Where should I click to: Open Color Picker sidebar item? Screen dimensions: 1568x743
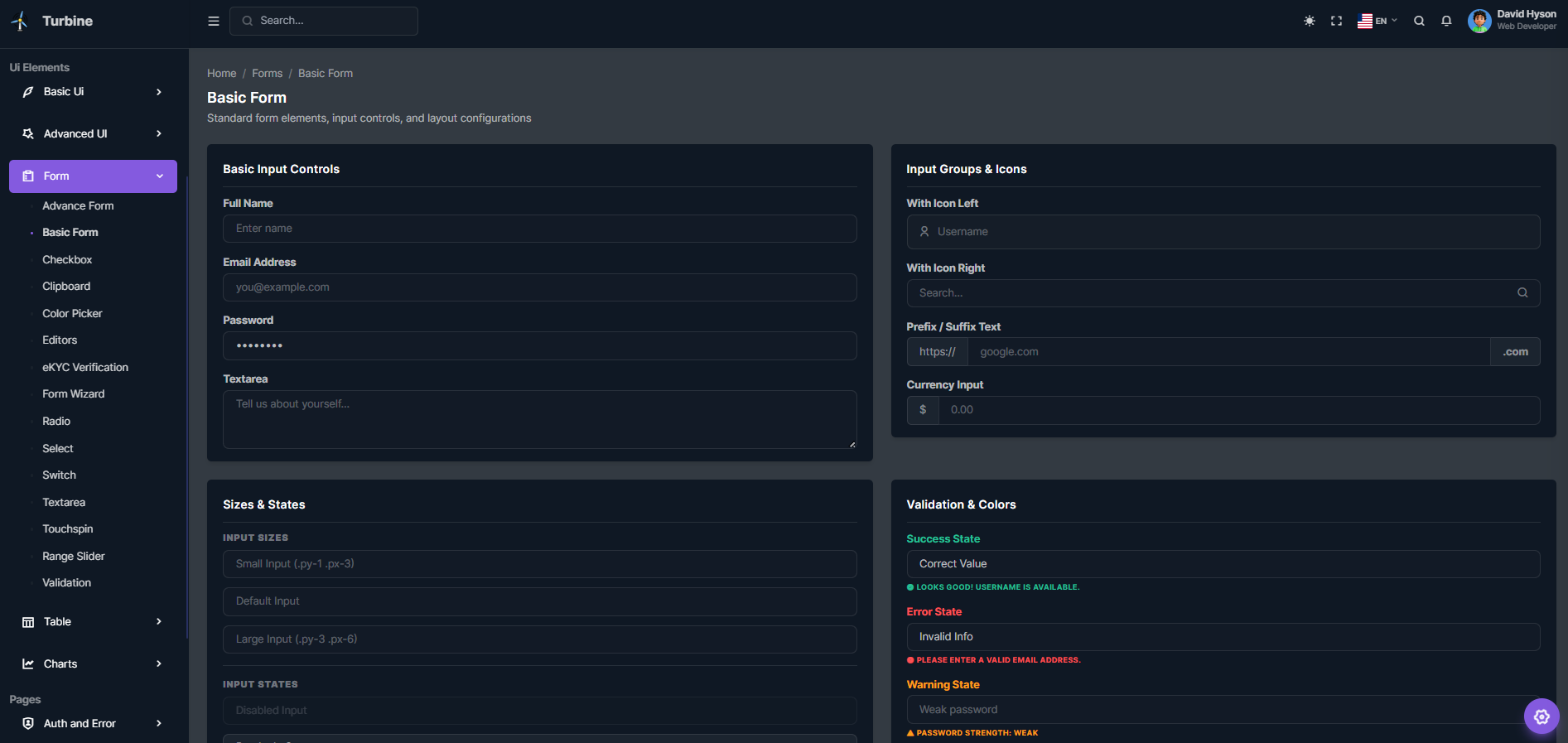[x=72, y=314]
